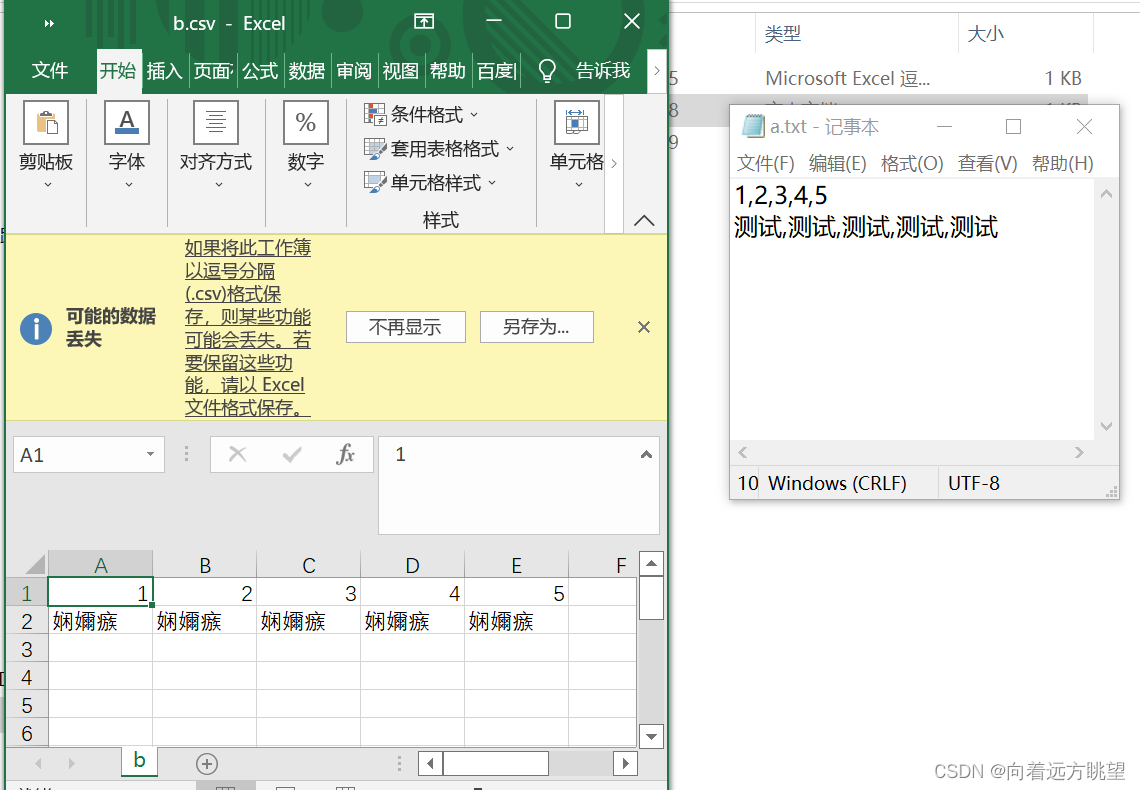The height and width of the screenshot is (790, 1140).
Task: Collapse the ribbon using the chevron
Action: [644, 220]
